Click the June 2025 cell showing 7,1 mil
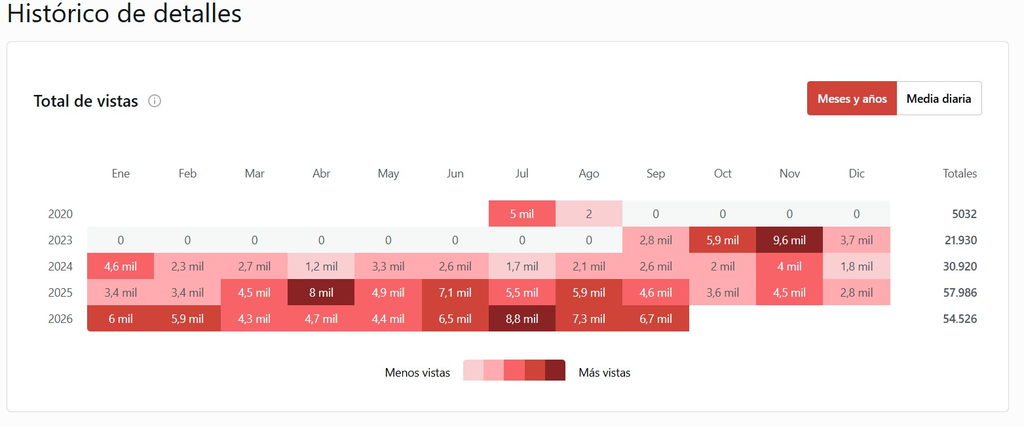The height and width of the screenshot is (427, 1024). [x=455, y=293]
